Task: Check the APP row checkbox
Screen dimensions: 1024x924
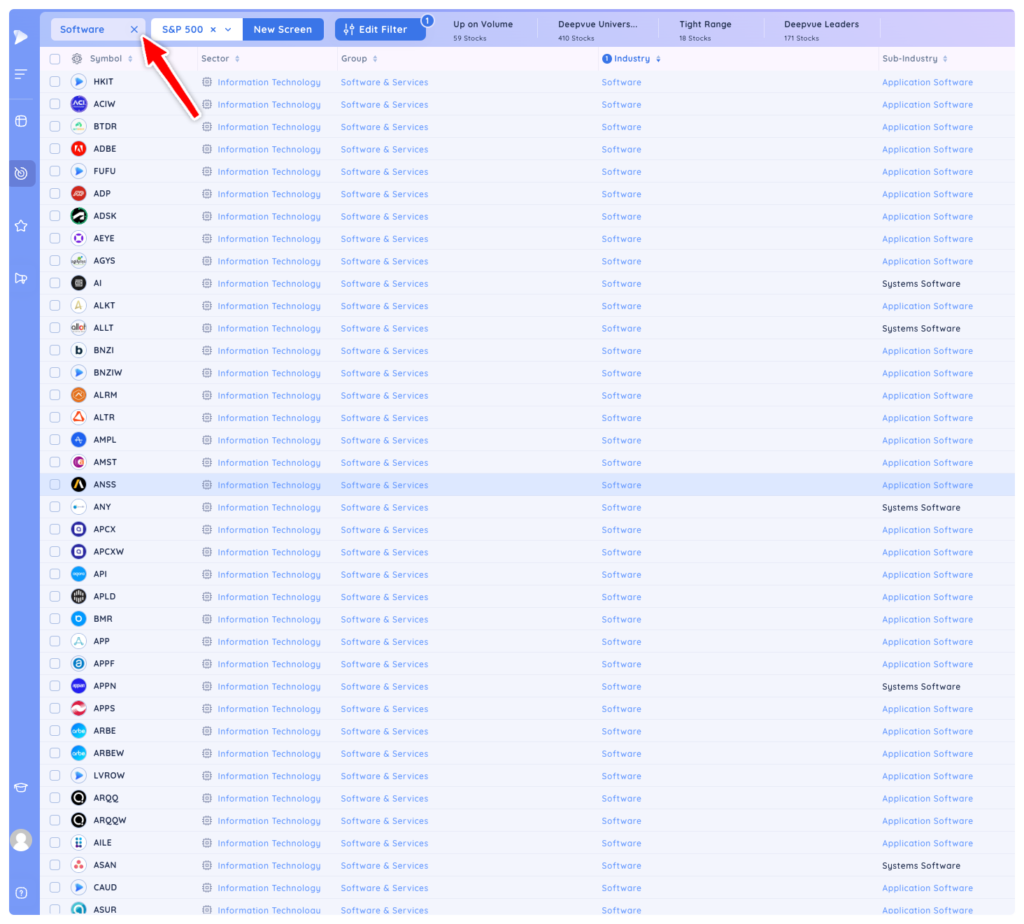Action: (x=55, y=641)
